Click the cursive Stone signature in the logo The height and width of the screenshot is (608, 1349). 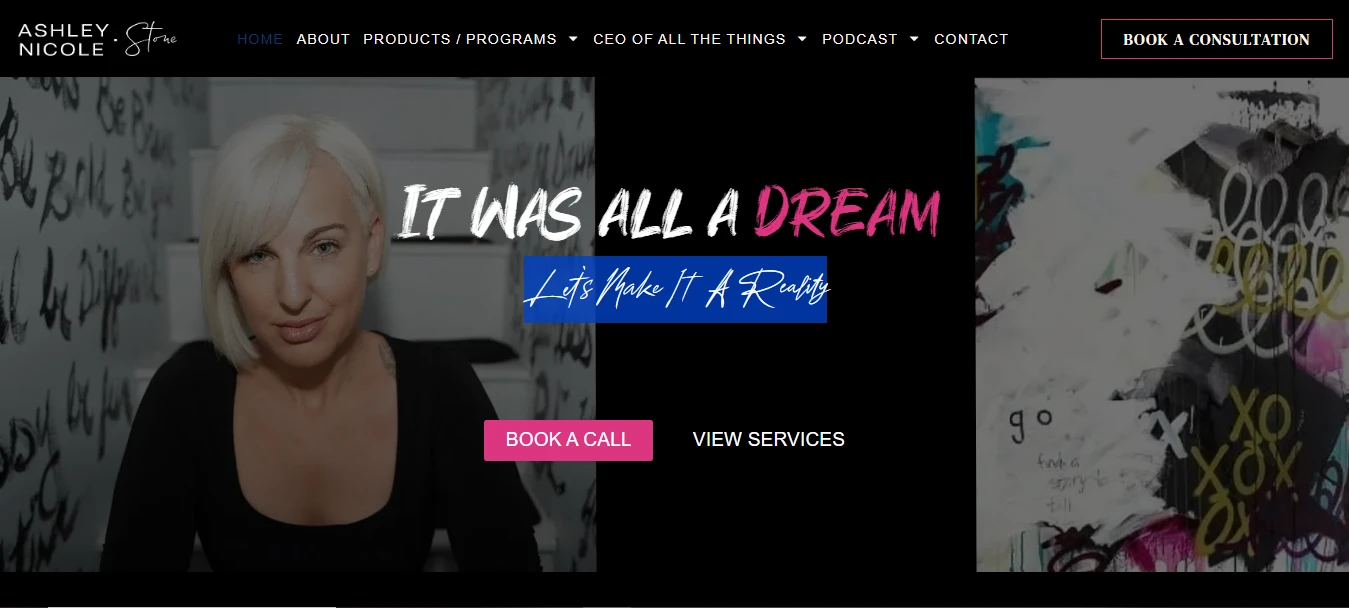(x=152, y=40)
